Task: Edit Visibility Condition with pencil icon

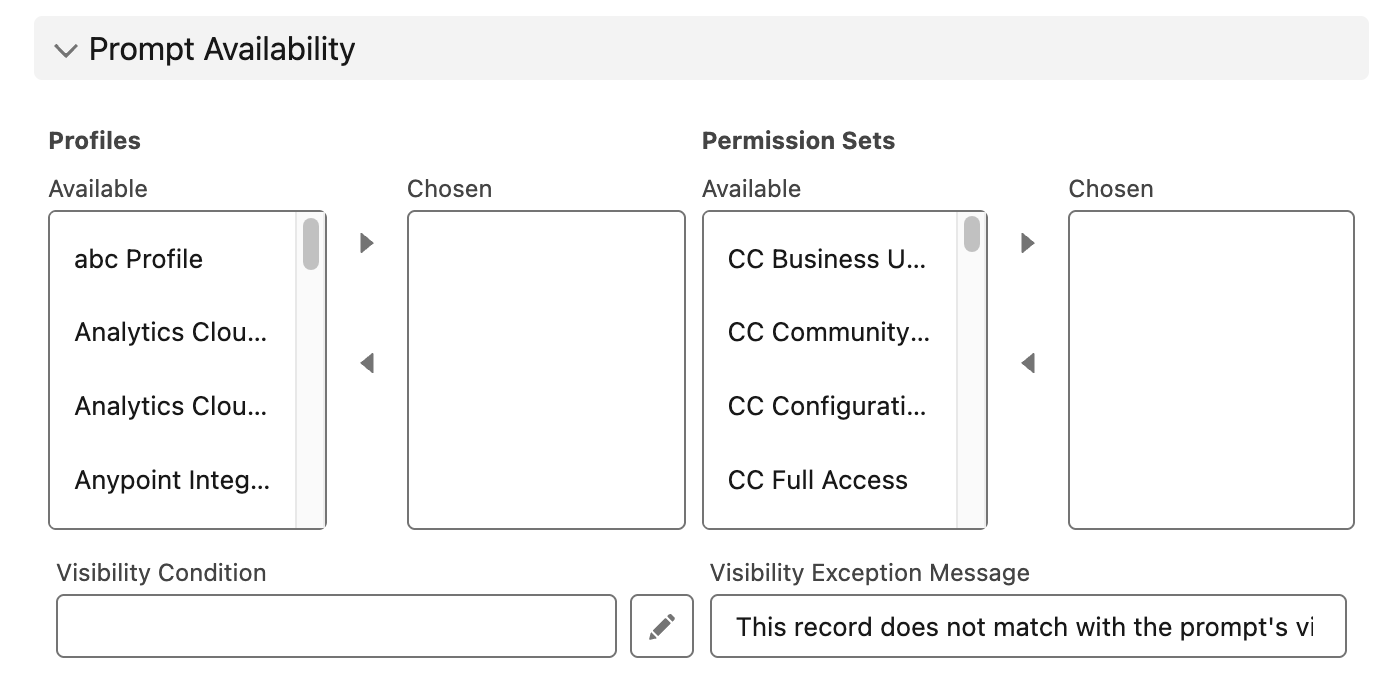Action: [661, 627]
